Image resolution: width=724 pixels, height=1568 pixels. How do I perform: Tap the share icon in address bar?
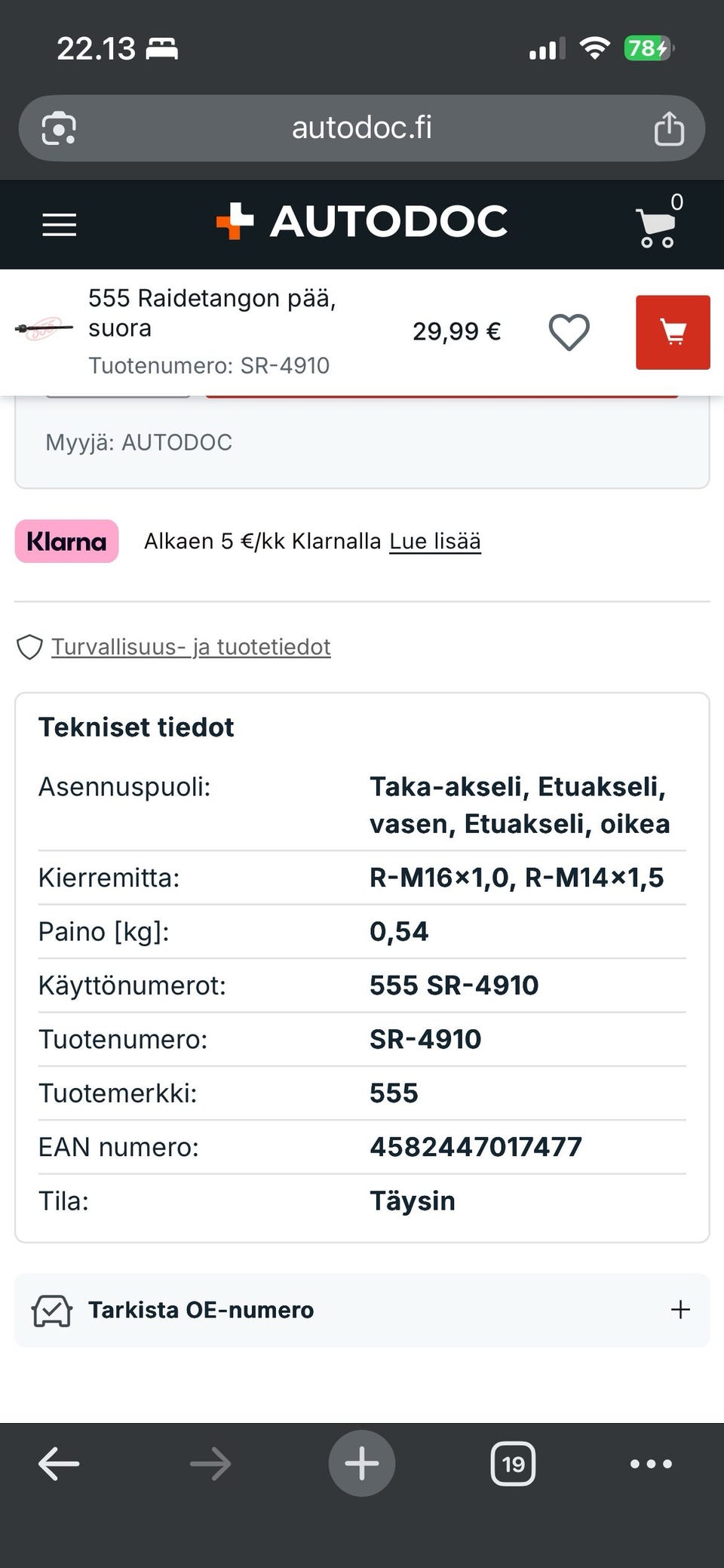pyautogui.click(x=669, y=128)
